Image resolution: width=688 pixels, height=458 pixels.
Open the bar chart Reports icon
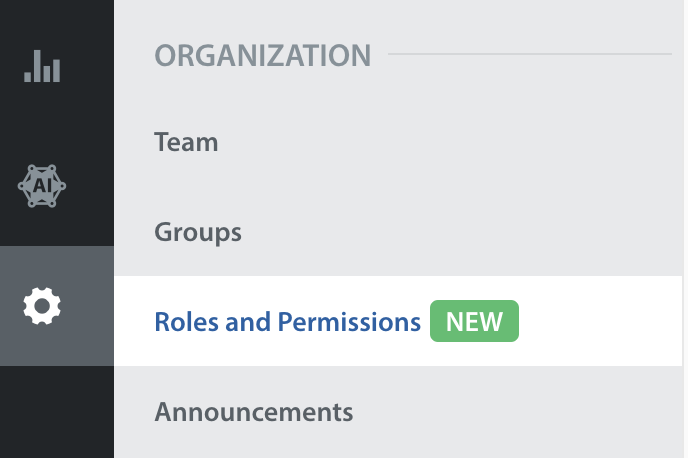(x=42, y=66)
